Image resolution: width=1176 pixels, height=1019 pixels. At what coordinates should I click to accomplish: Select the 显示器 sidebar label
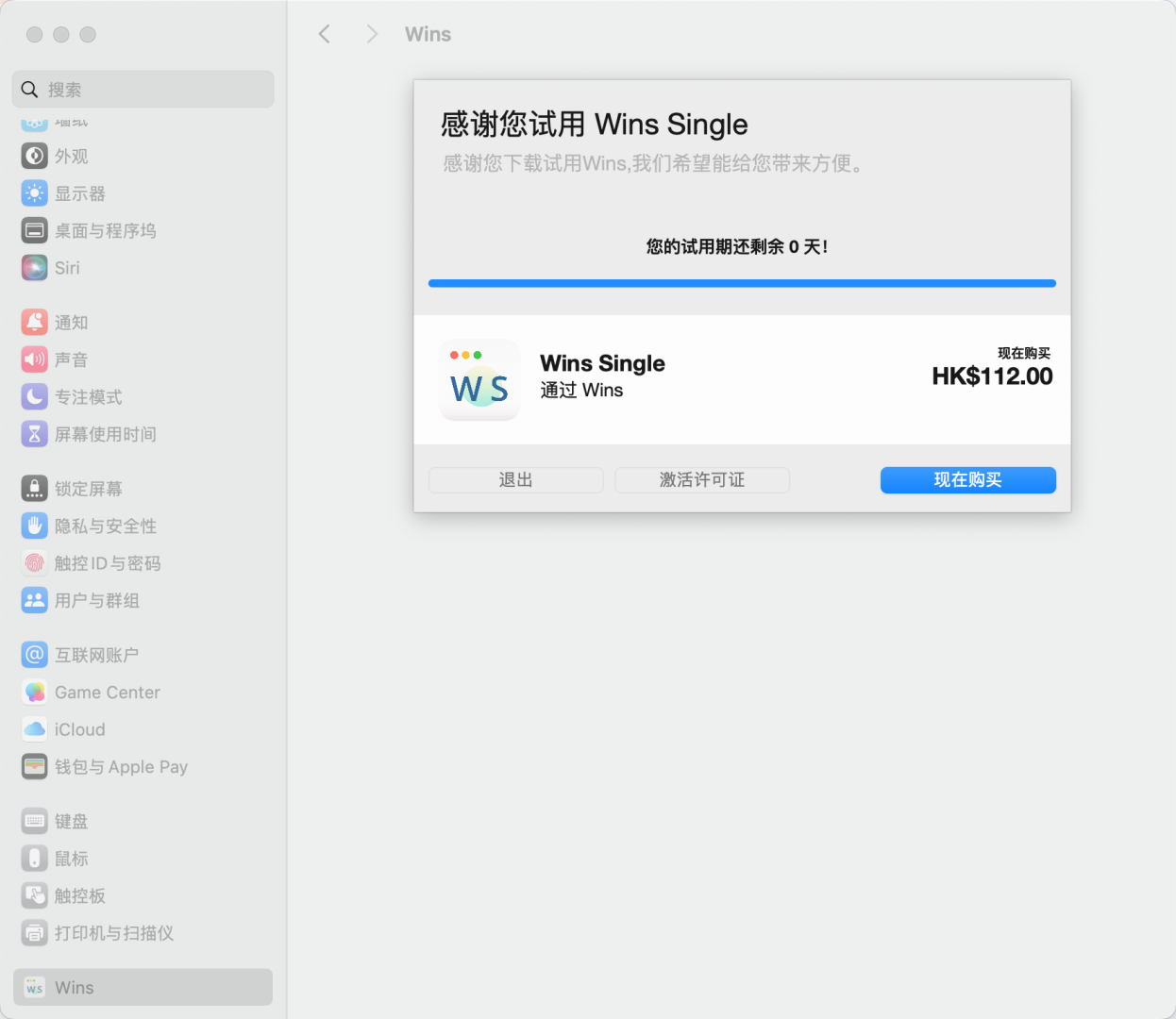point(80,193)
